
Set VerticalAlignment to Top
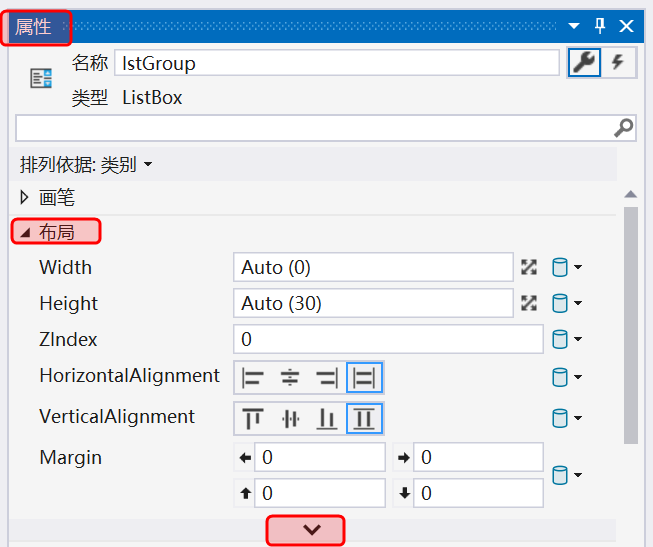tap(253, 418)
